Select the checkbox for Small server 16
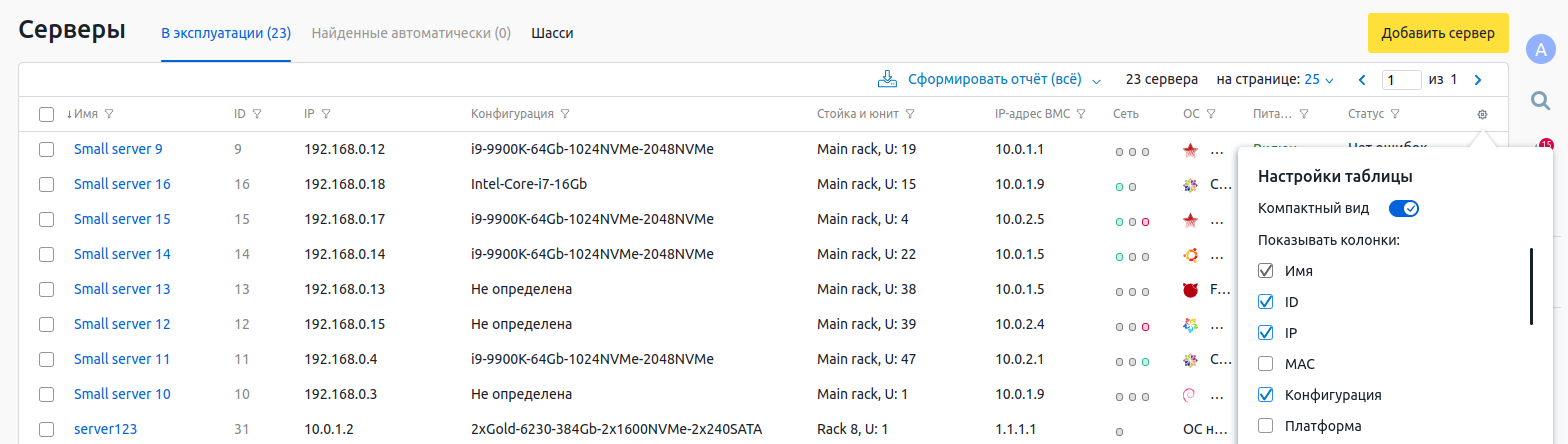This screenshot has height=444, width=1568. click(46, 184)
